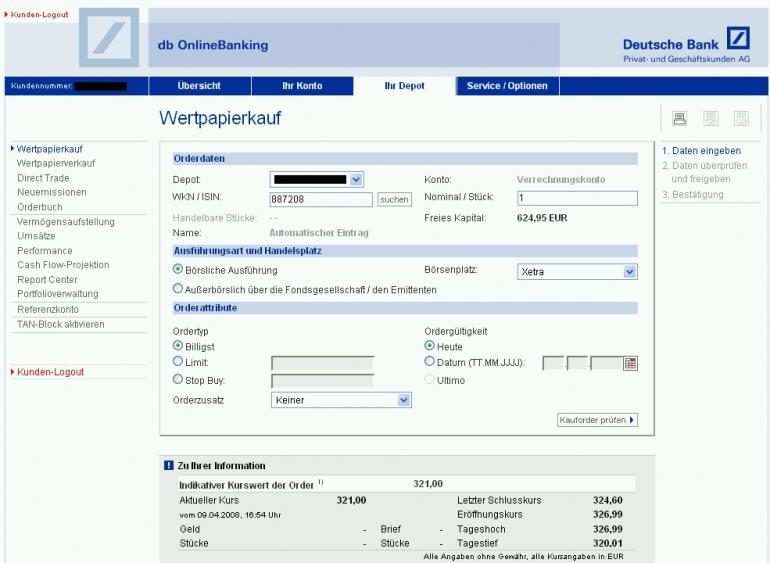The image size is (770, 563).
Task: Click Kauforder prüfen button
Action: tap(597, 420)
